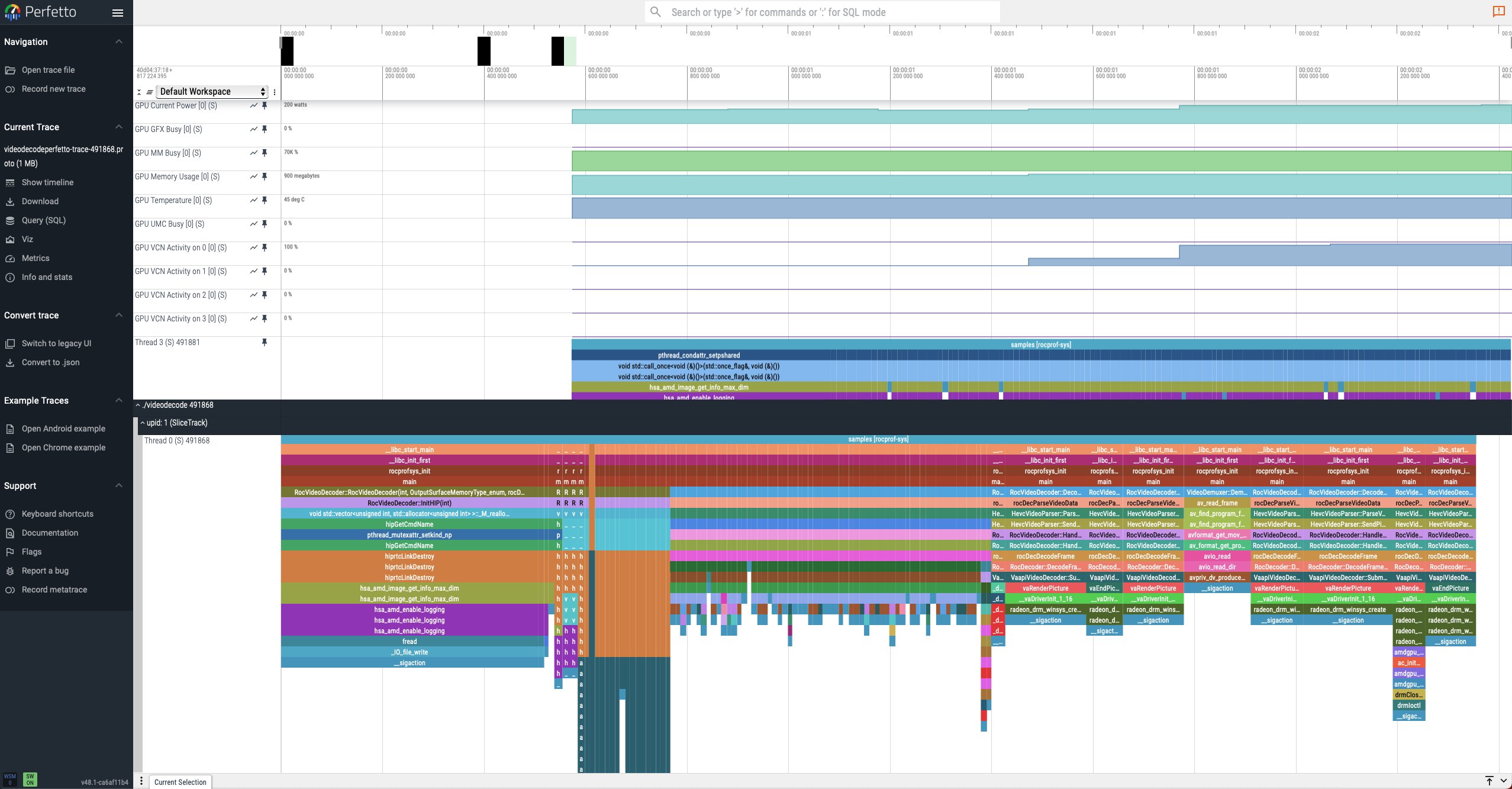Toggle pin on GPU Temperature track
Image resolution: width=1512 pixels, height=789 pixels.
(x=265, y=200)
